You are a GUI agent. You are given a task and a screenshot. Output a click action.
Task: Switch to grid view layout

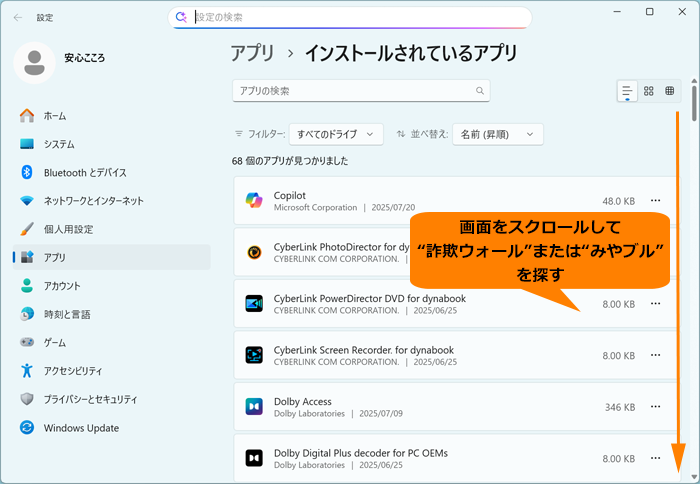tap(649, 91)
